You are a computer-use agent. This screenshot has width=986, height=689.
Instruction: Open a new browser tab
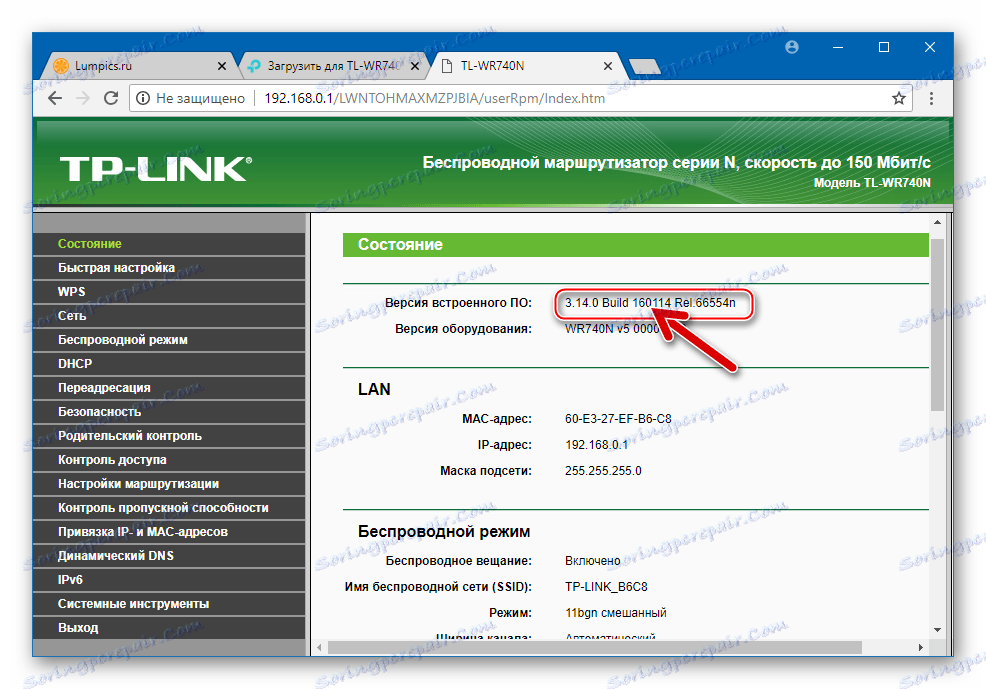pos(644,65)
